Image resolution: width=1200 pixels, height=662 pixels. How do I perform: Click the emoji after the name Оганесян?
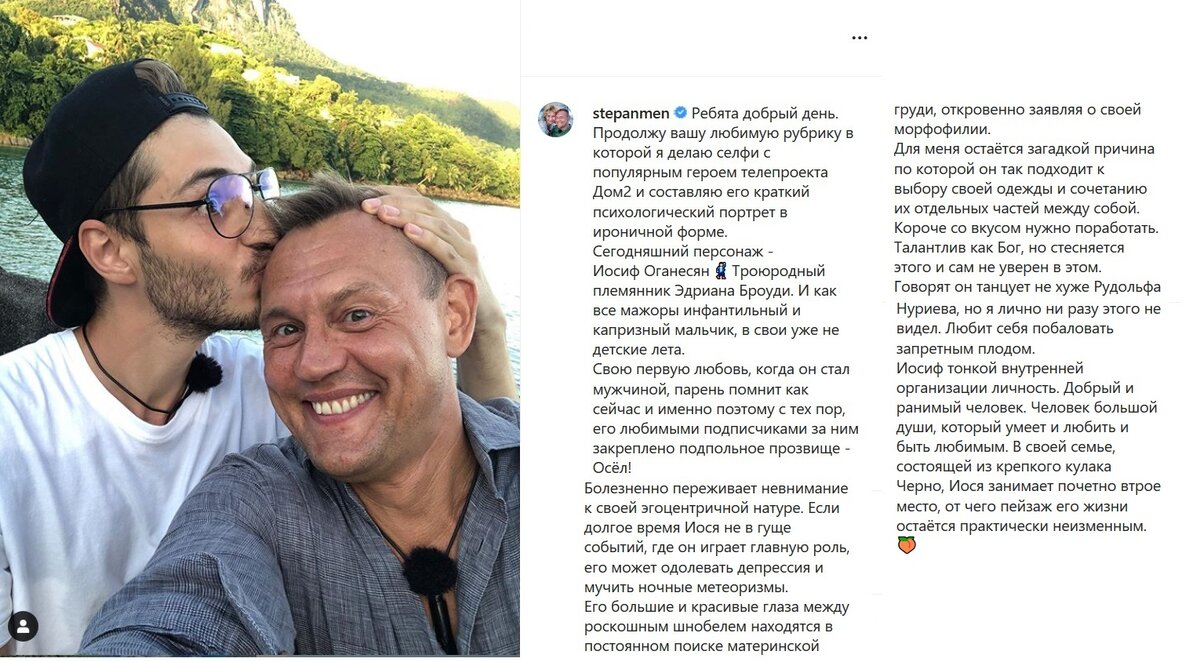[x=720, y=270]
